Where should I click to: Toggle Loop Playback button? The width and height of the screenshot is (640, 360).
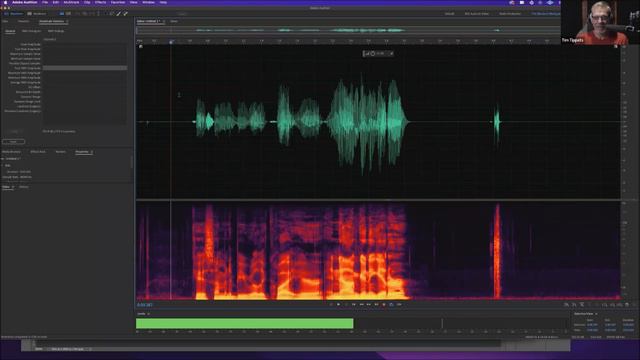[391, 304]
